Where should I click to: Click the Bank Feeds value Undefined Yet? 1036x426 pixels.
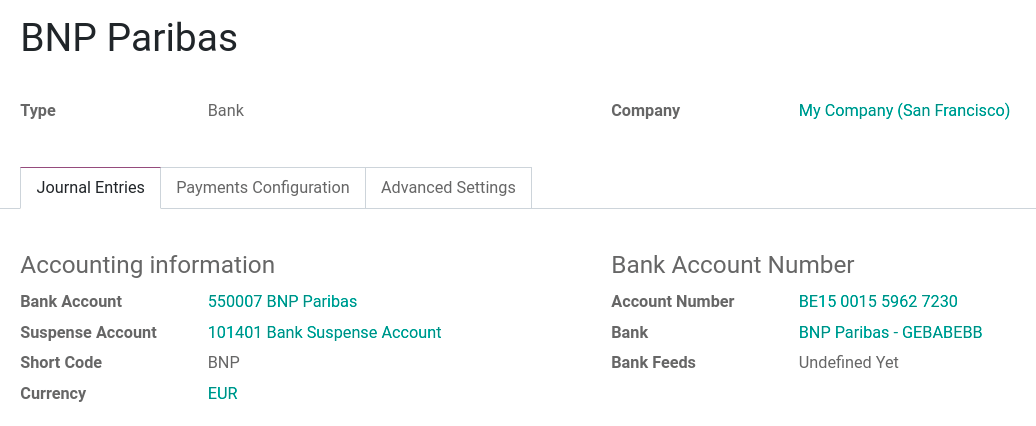(848, 363)
